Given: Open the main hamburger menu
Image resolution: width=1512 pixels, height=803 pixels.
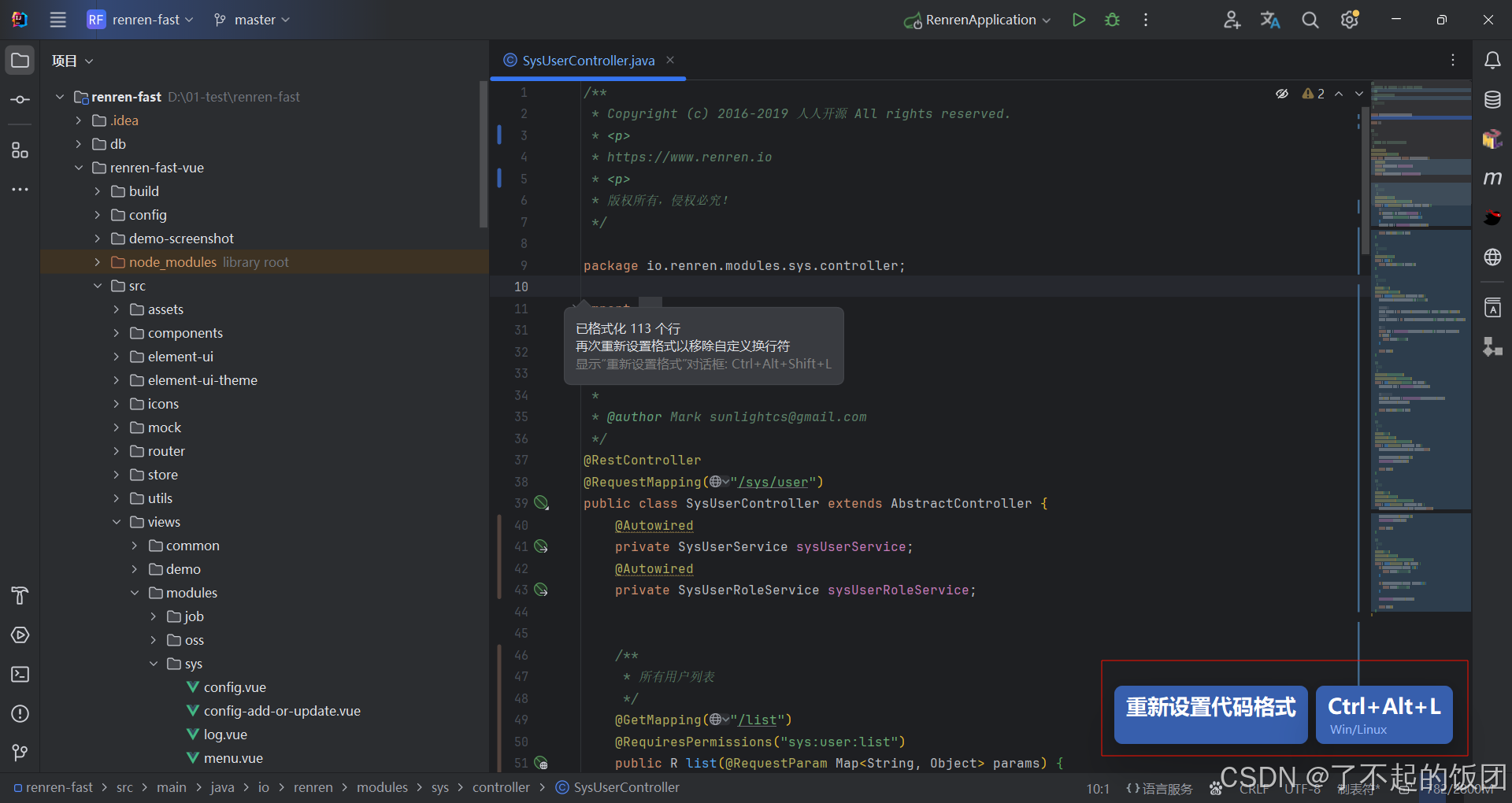Looking at the screenshot, I should (x=58, y=20).
